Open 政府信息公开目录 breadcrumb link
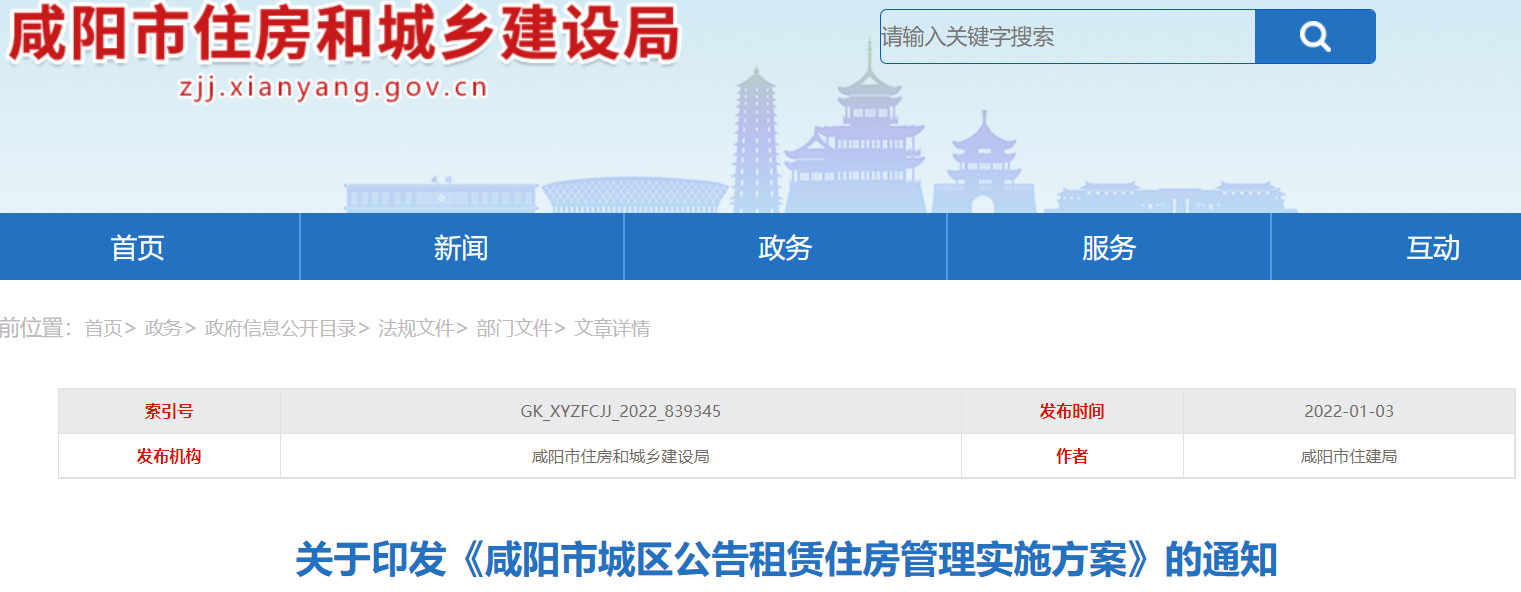The image size is (1521, 592). pyautogui.click(x=280, y=329)
